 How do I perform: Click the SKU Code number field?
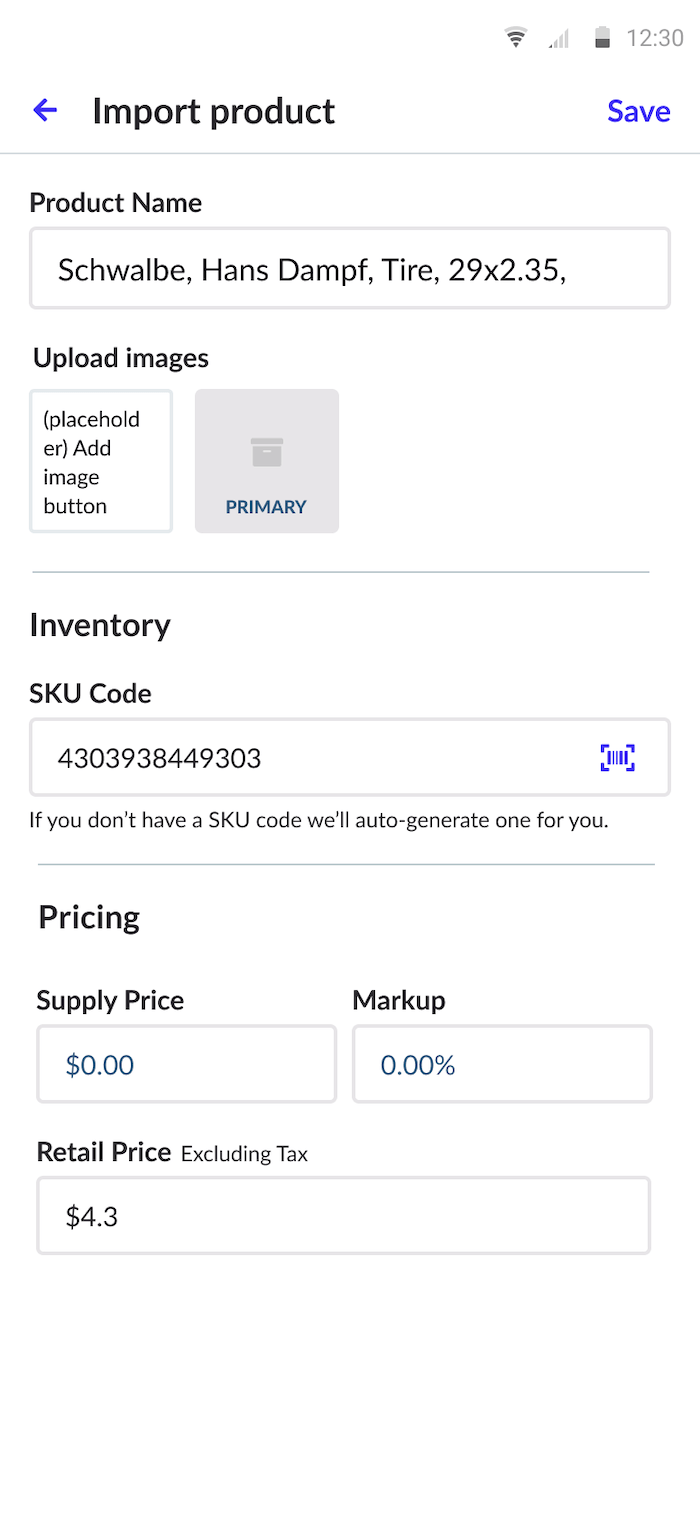click(310, 758)
